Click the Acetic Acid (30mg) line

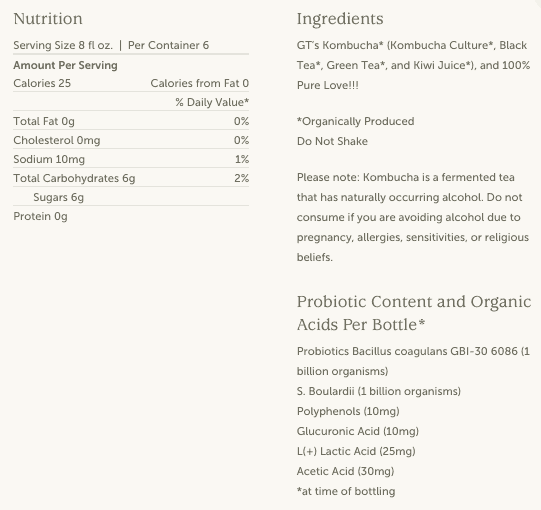click(345, 471)
